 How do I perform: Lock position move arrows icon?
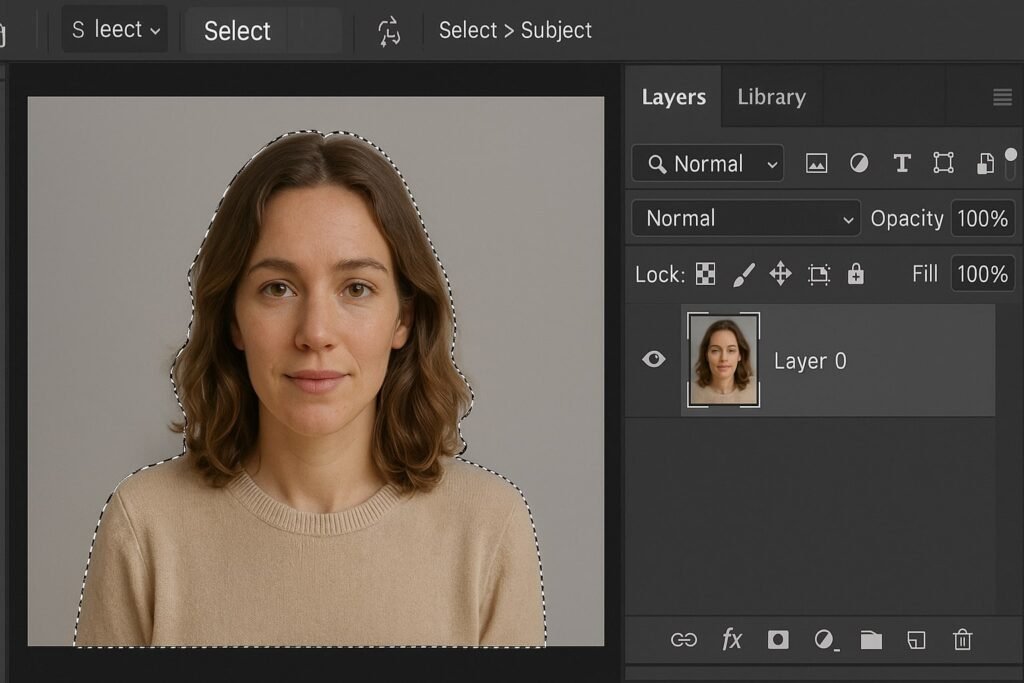coord(780,274)
